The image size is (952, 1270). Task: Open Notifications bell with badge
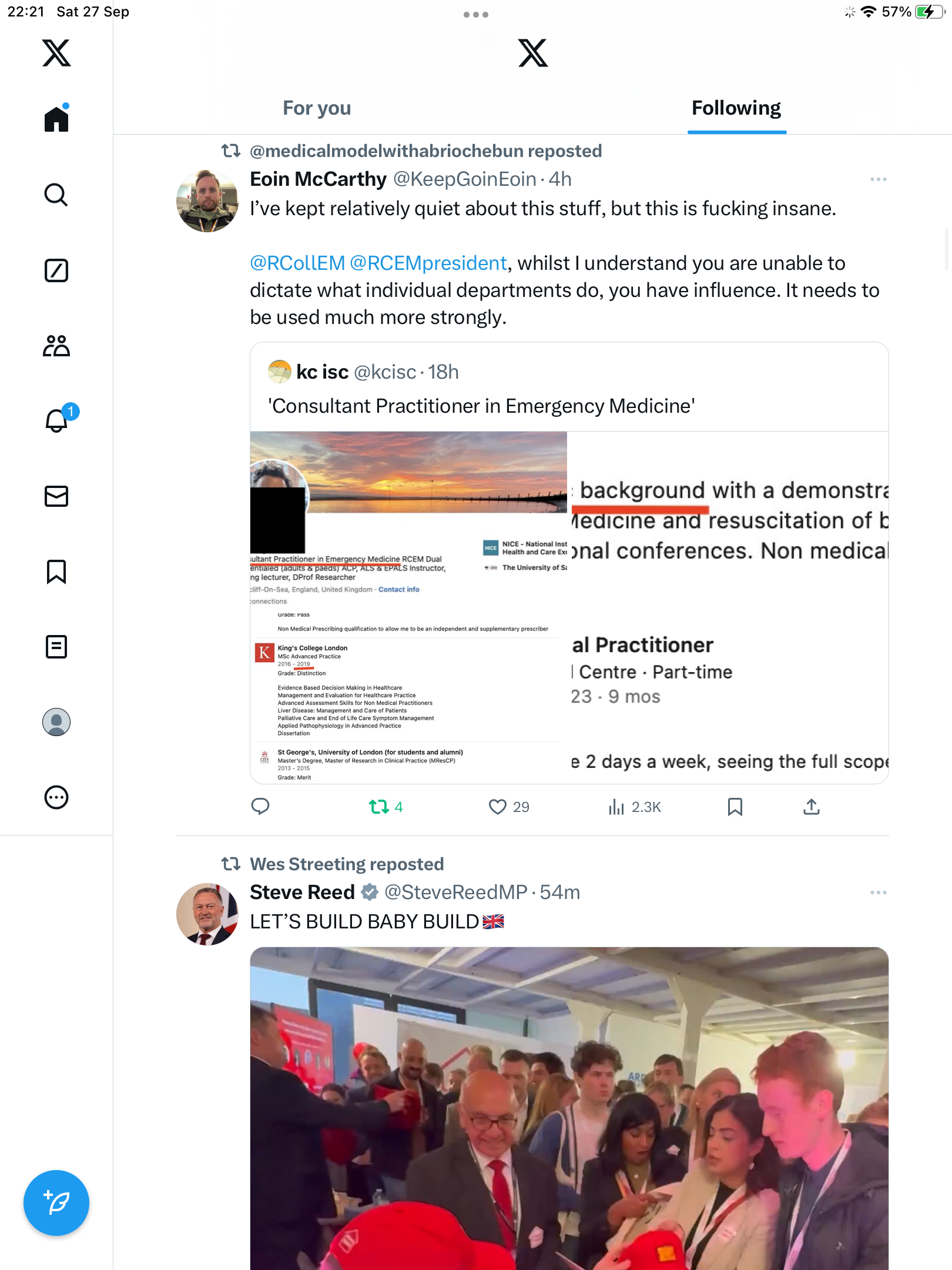[x=58, y=420]
